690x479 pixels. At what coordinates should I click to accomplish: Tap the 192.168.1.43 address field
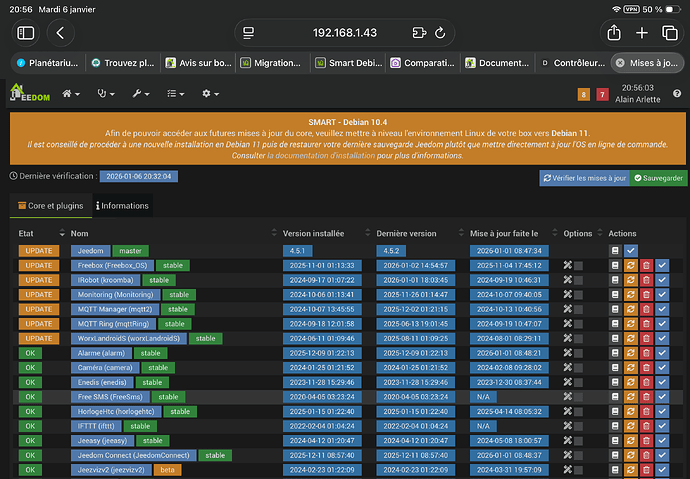[345, 33]
